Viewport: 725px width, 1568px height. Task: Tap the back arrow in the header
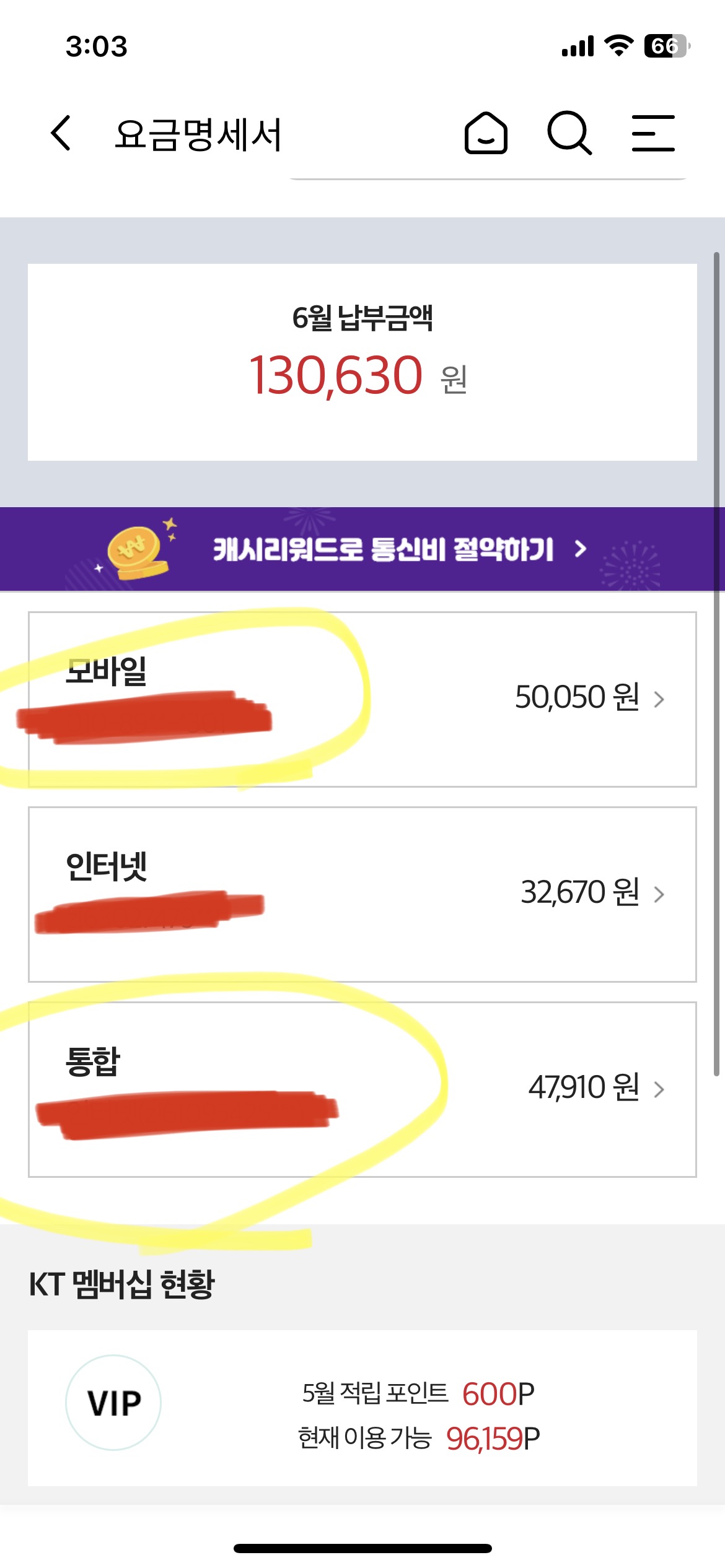point(61,133)
